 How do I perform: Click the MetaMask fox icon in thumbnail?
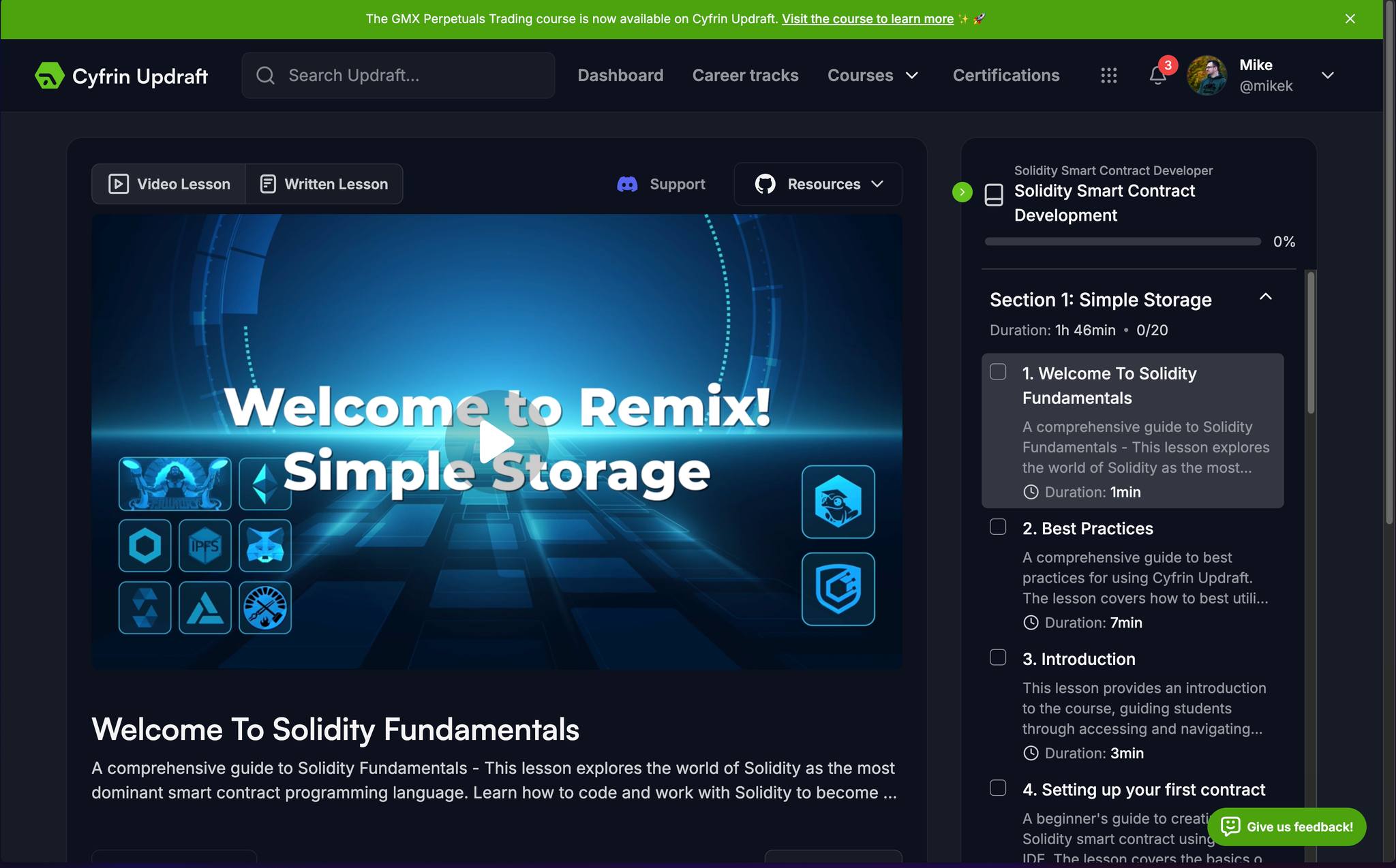pos(265,546)
